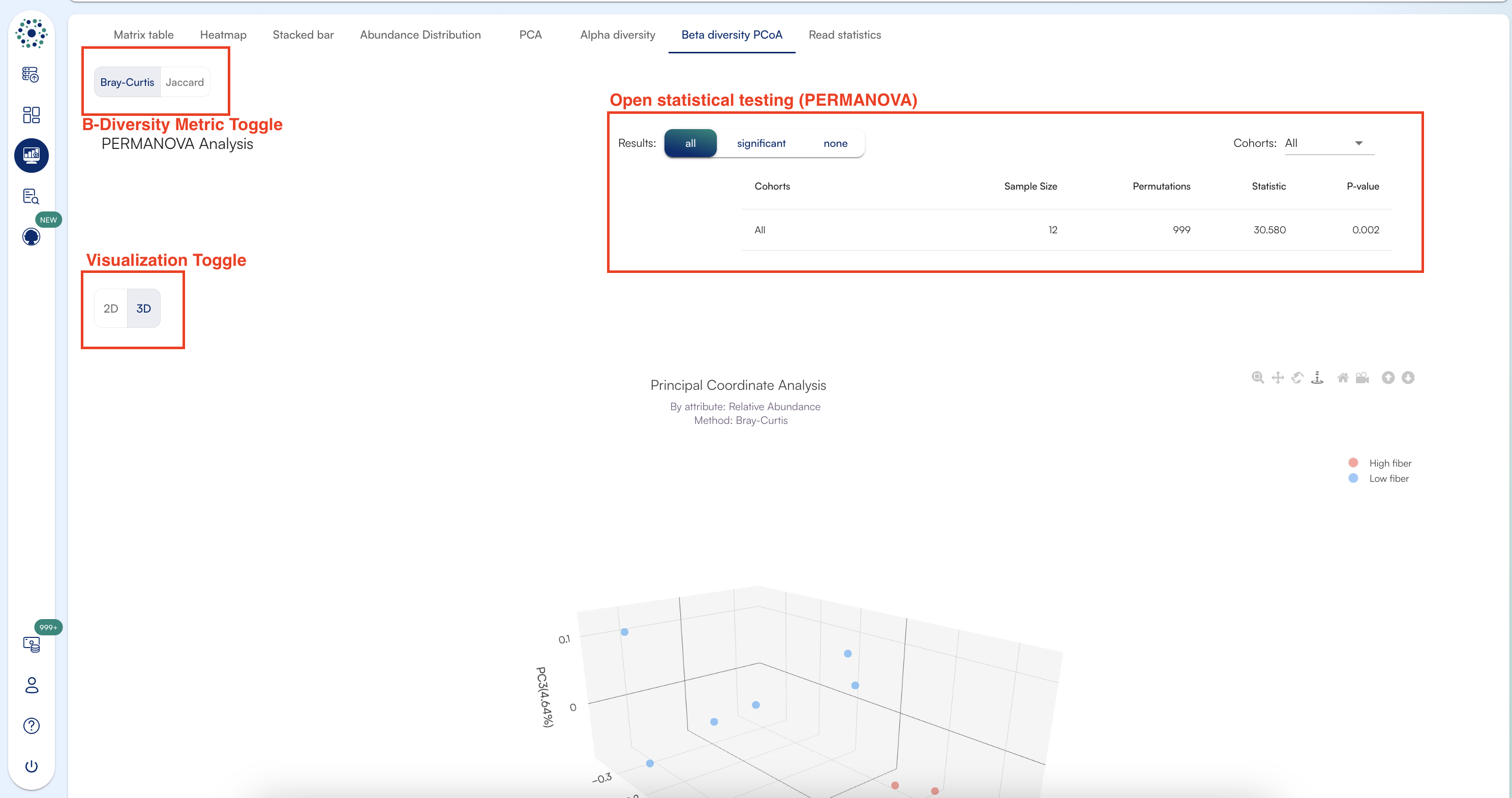The width and height of the screenshot is (1512, 798).
Task: Click the All cohorts table row
Action: pyautogui.click(x=1066, y=230)
